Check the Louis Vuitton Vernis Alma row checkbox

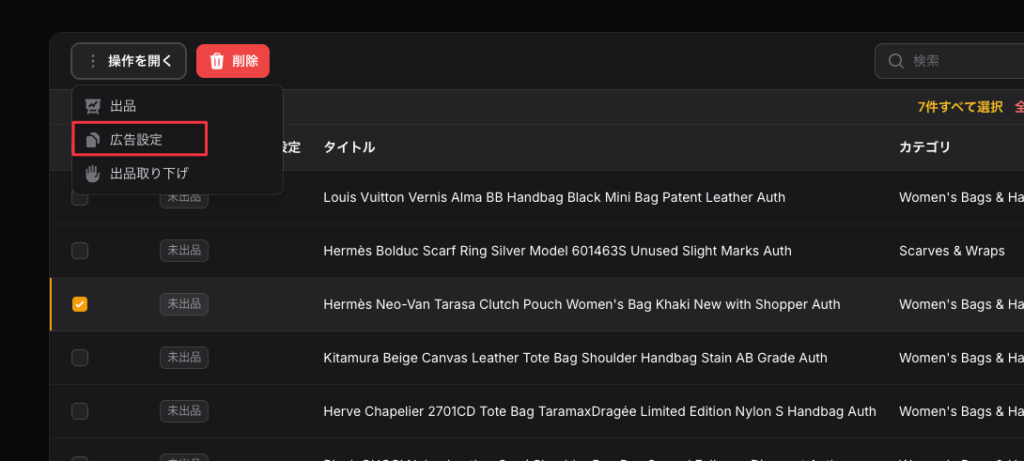click(x=80, y=198)
